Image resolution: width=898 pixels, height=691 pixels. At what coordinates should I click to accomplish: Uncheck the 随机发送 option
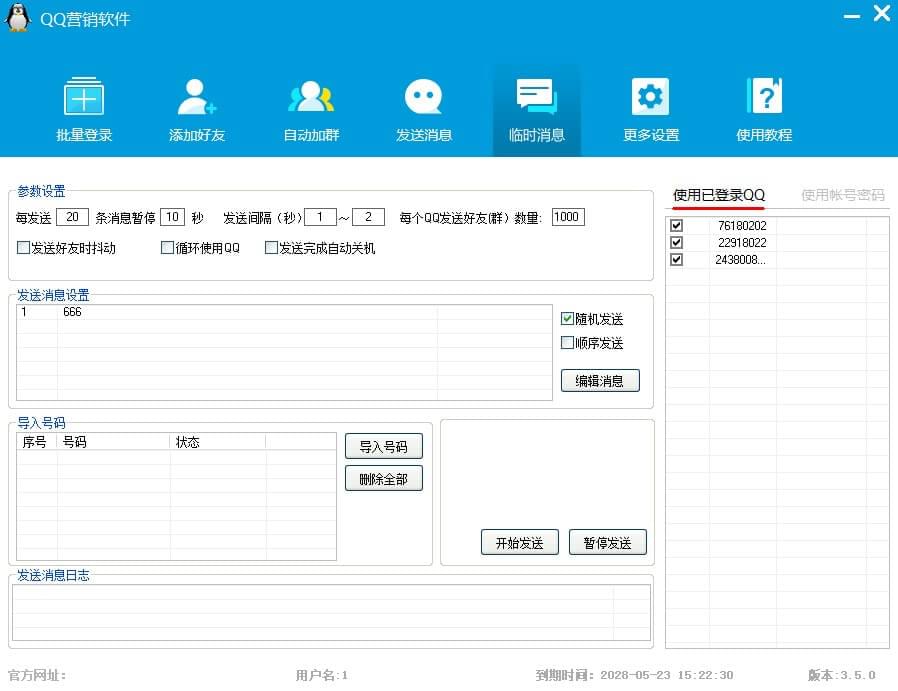[x=567, y=318]
